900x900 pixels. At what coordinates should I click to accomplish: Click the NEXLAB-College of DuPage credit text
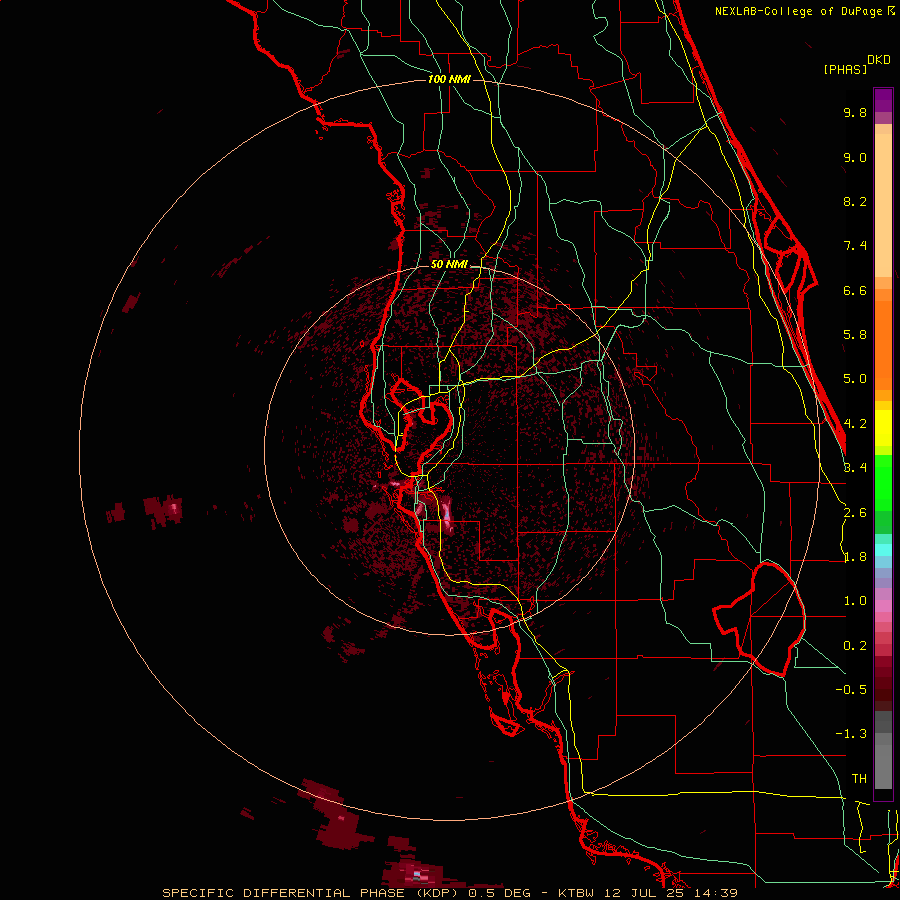pos(798,11)
